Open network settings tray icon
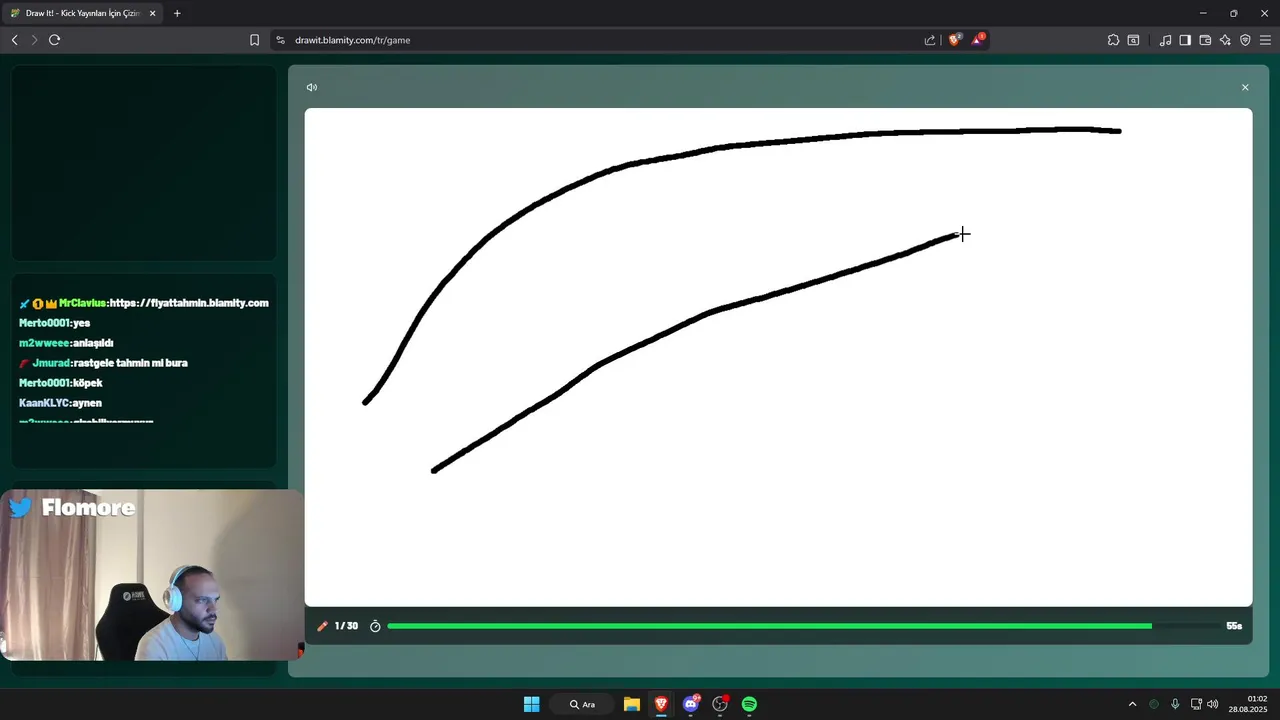This screenshot has height=720, width=1280. (x=1196, y=704)
